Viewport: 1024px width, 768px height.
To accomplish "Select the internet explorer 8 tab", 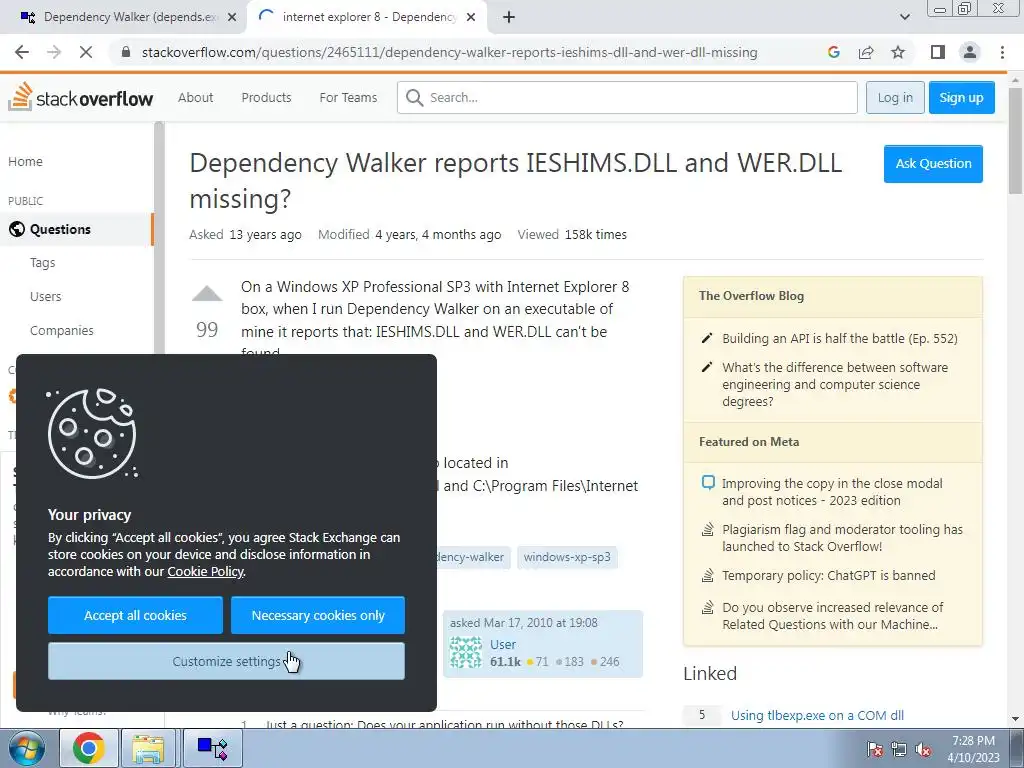I will click(366, 17).
